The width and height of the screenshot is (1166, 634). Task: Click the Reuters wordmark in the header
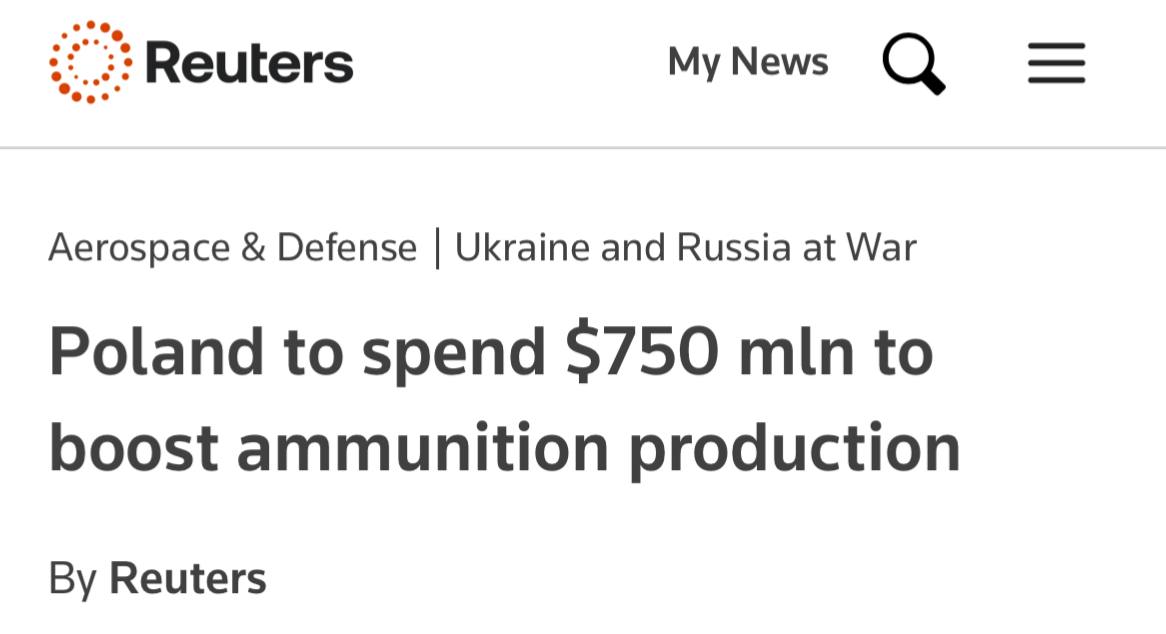tap(249, 63)
